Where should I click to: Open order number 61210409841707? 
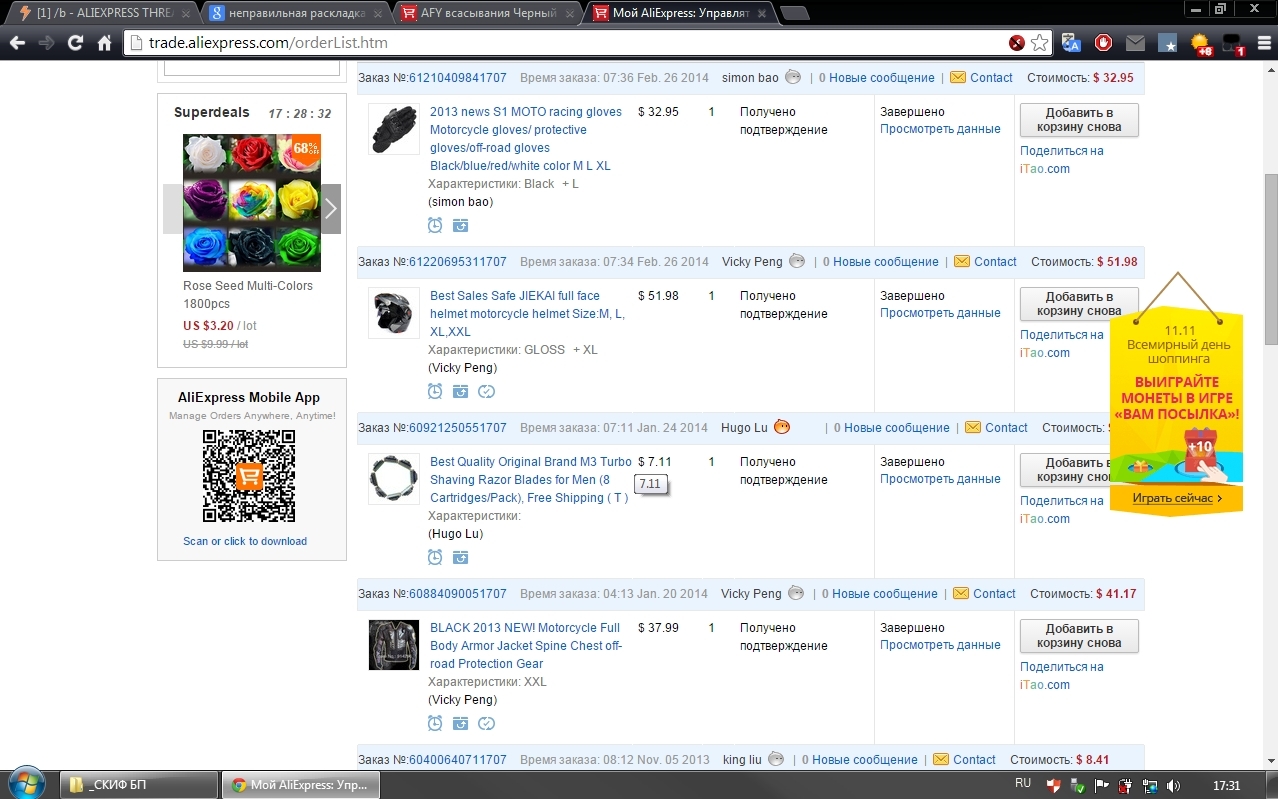457,77
